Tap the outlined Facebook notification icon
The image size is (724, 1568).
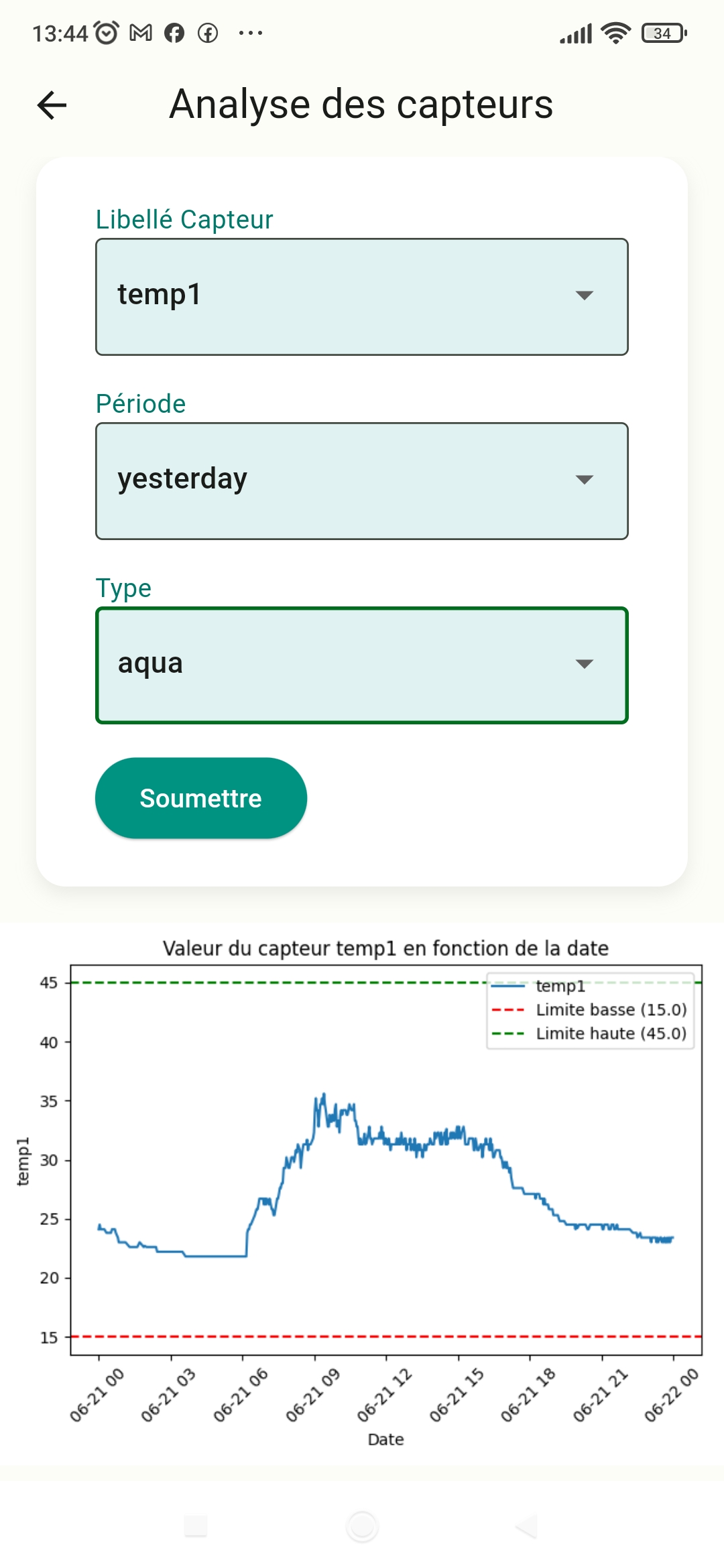(x=208, y=33)
